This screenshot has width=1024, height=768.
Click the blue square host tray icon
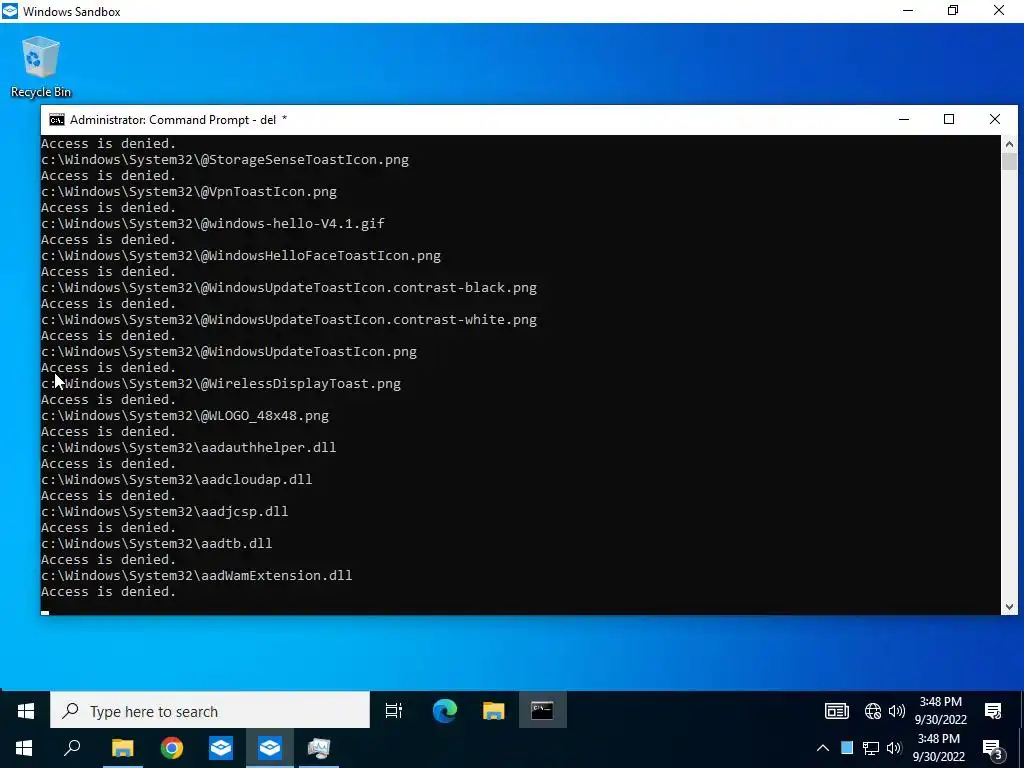tap(847, 748)
